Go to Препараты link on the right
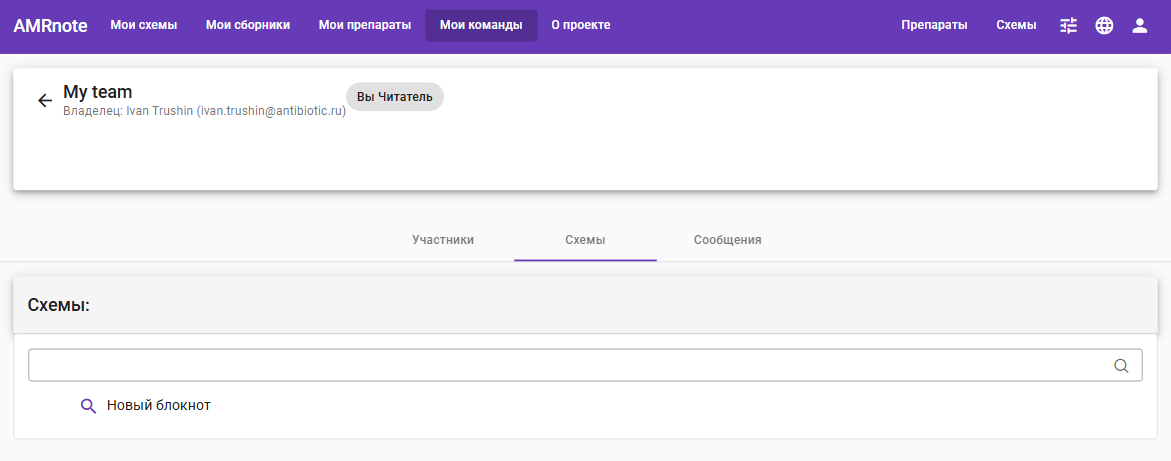The height and width of the screenshot is (461, 1171). [x=934, y=25]
